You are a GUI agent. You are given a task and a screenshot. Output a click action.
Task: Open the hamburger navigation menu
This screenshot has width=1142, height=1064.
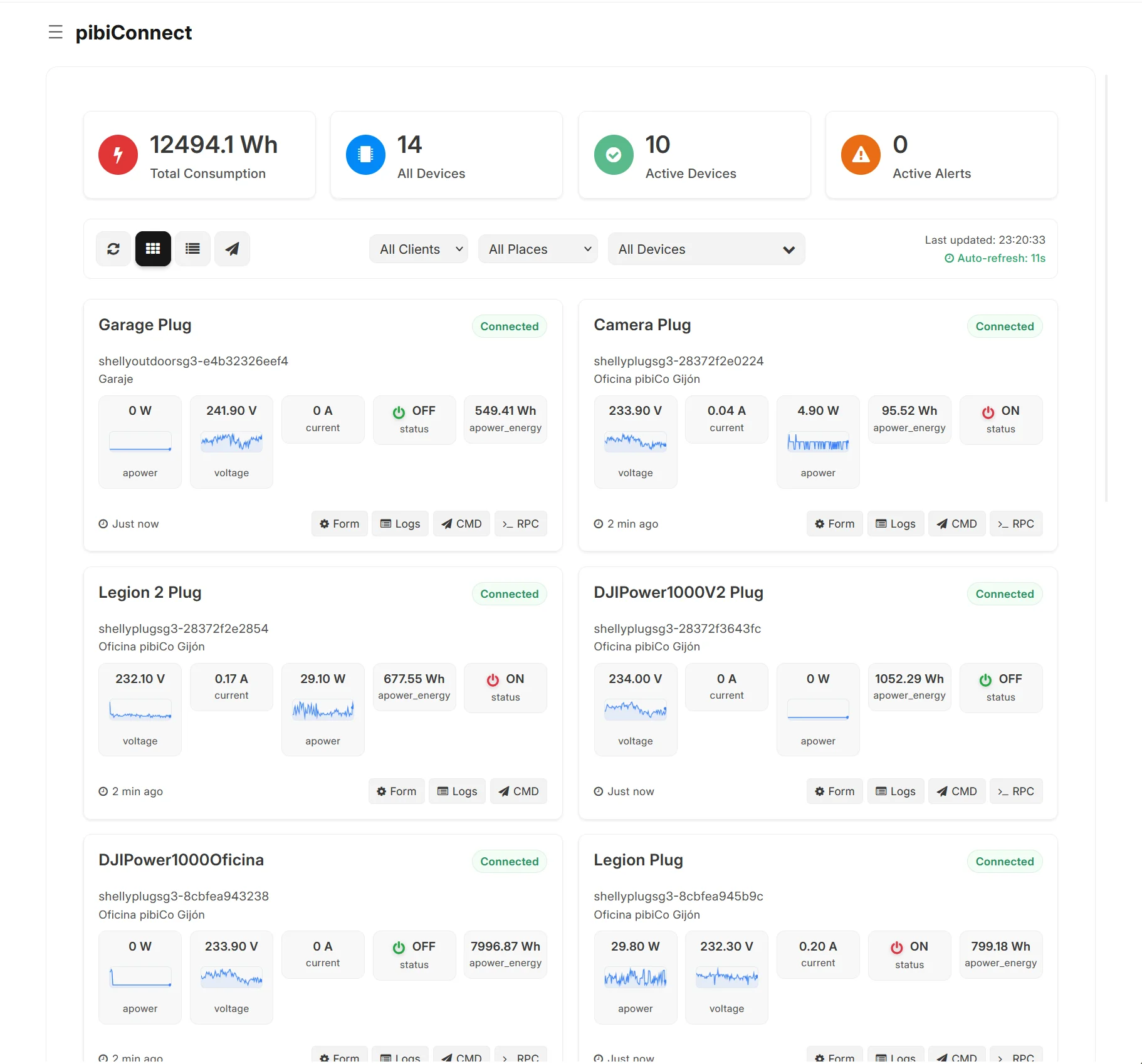pos(56,32)
